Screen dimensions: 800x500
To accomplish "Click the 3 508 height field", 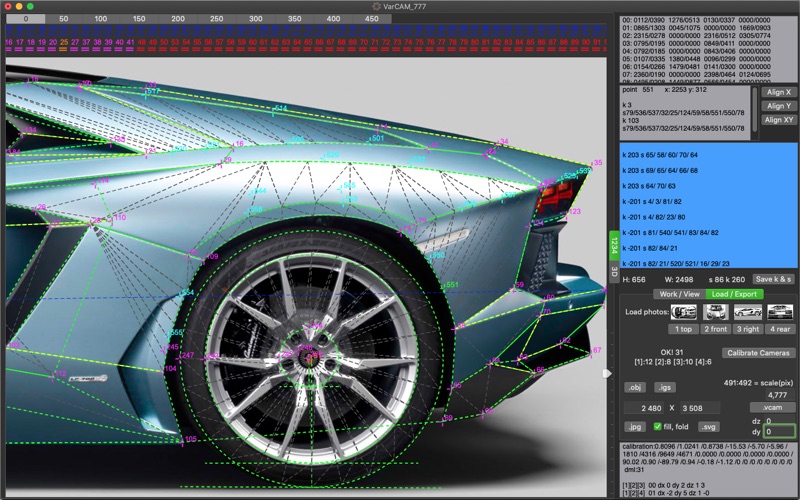I will [699, 408].
